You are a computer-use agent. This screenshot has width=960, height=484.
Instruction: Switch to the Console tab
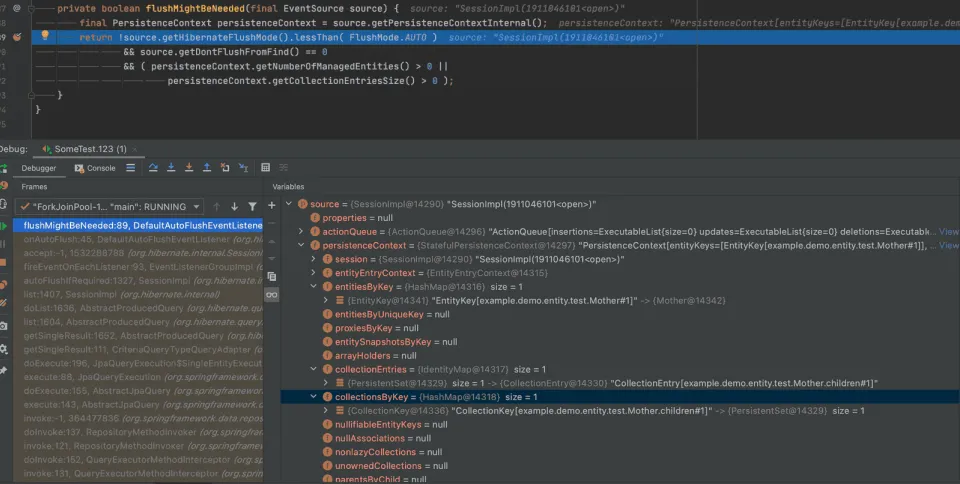[95, 168]
